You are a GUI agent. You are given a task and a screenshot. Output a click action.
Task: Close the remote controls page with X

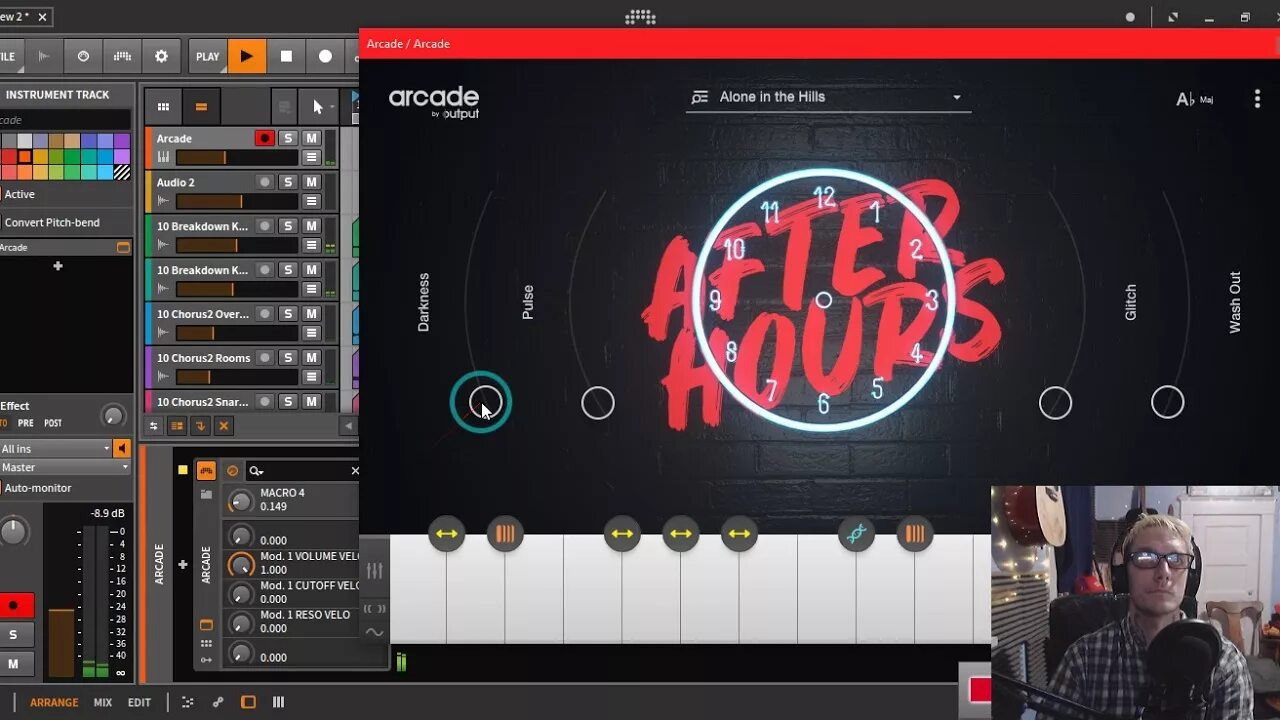[354, 470]
